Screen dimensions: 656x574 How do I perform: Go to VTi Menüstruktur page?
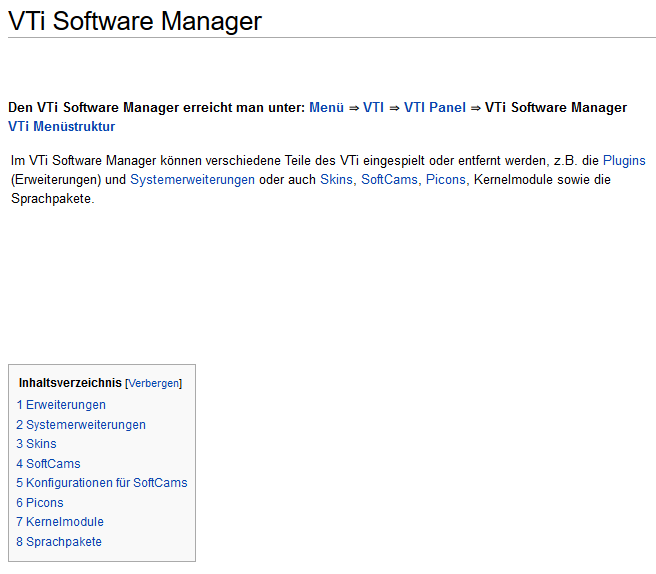[62, 126]
